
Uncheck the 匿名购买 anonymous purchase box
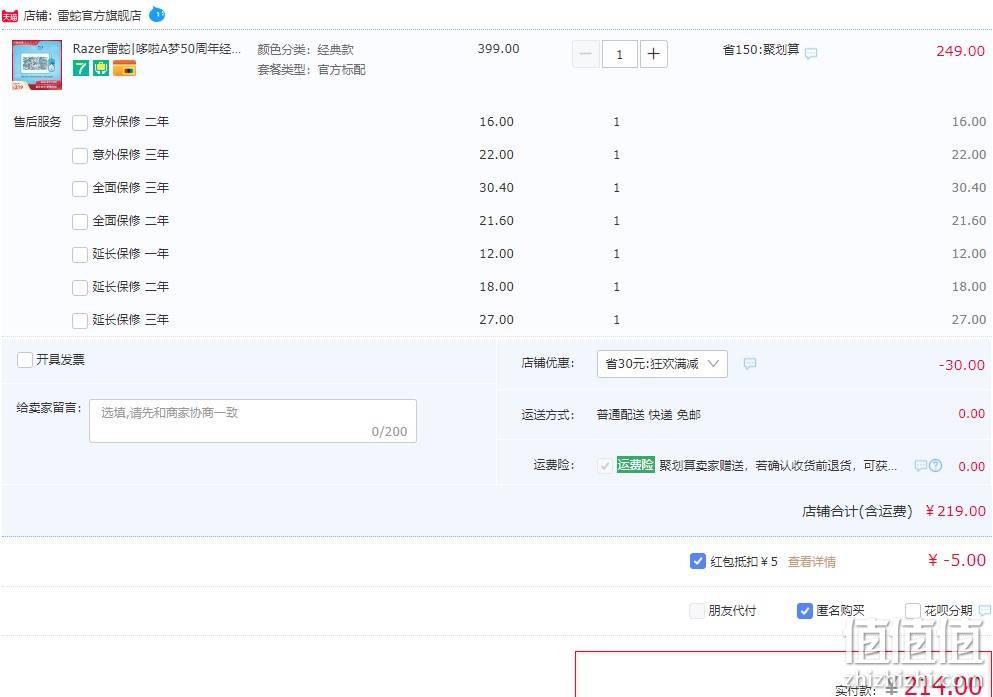pyautogui.click(x=804, y=610)
